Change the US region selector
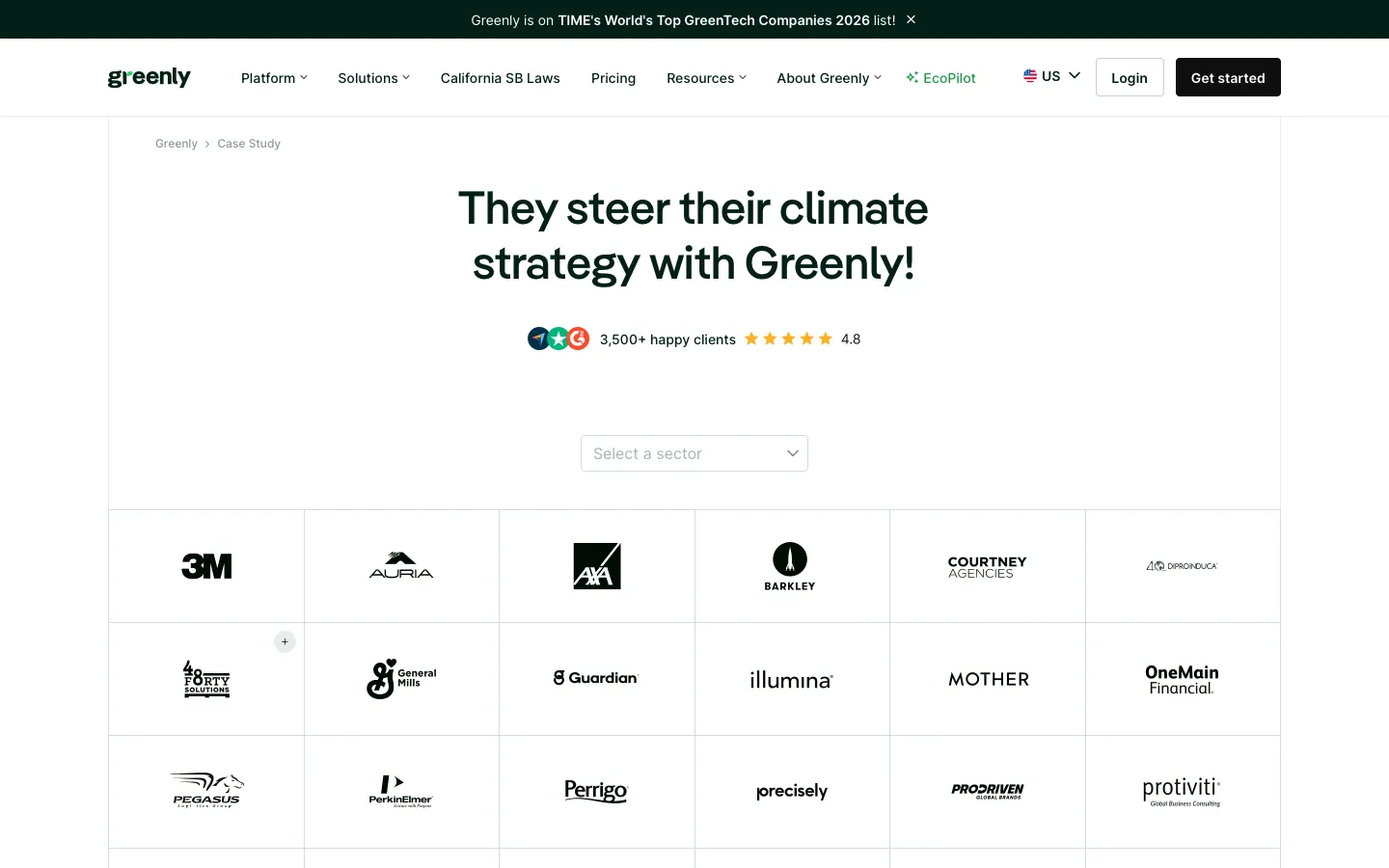The height and width of the screenshot is (868, 1389). tap(1051, 76)
